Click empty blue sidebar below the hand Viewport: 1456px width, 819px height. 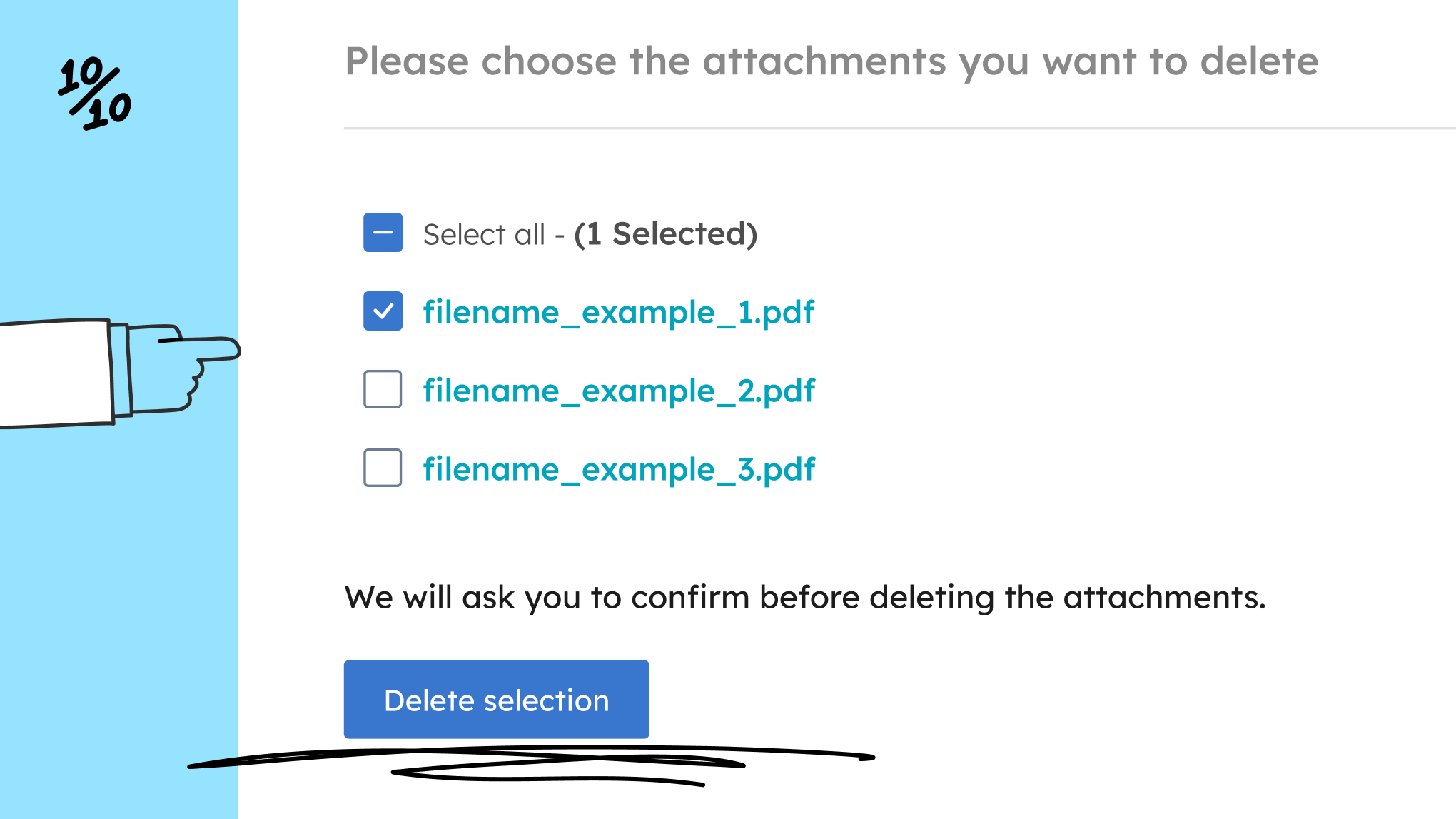(x=118, y=607)
